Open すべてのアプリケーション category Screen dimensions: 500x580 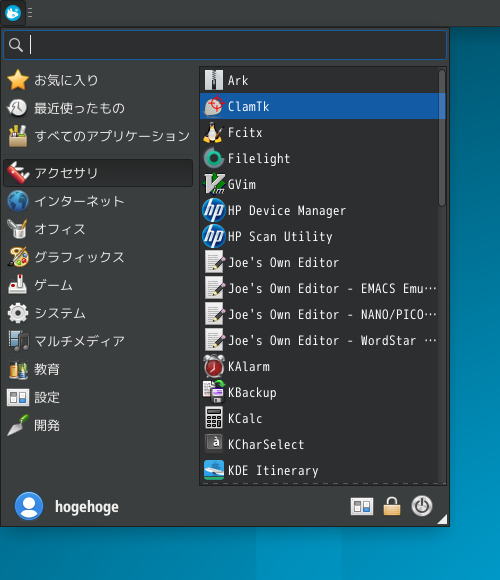point(98,136)
